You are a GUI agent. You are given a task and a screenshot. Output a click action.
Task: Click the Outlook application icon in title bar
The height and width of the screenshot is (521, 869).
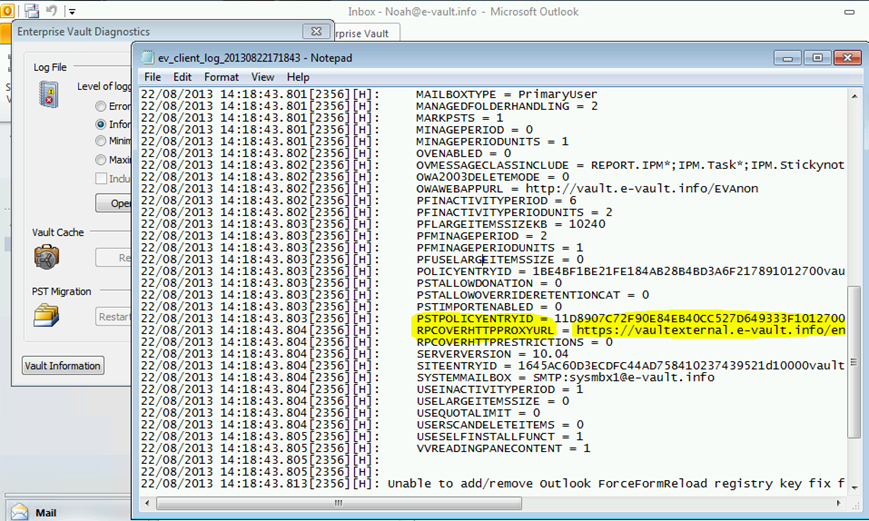pos(7,10)
